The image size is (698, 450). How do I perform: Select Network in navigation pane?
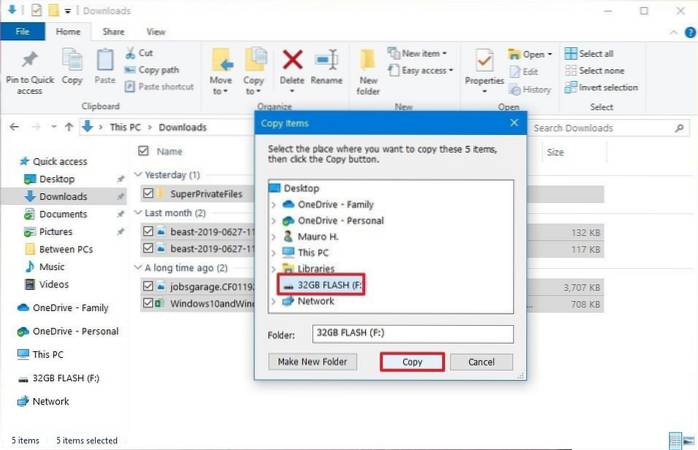(x=43, y=401)
